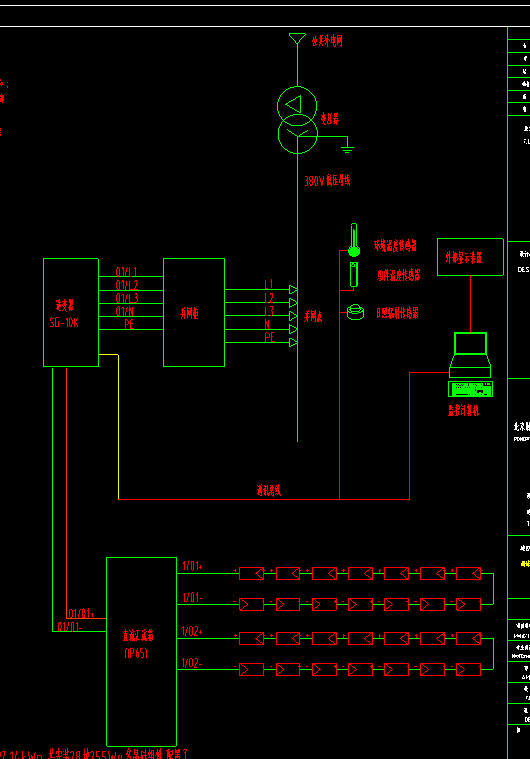The image size is (530, 759).
Task: Click the 1/01- string label
Action: click(192, 597)
